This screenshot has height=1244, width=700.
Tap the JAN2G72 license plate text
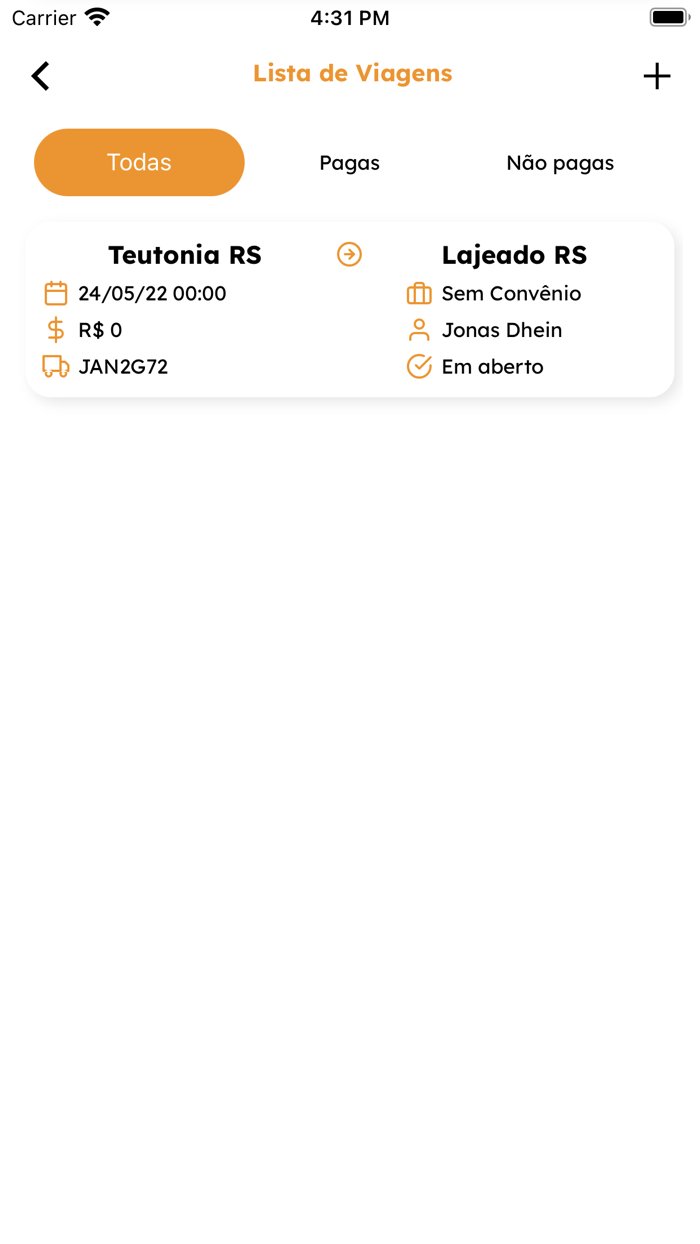[x=123, y=367]
